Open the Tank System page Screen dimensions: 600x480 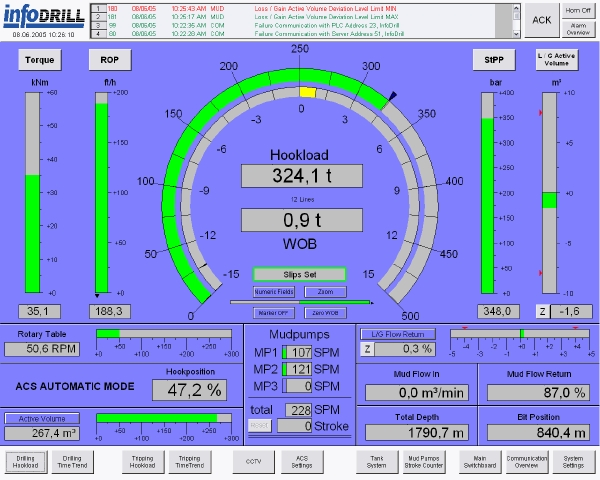coord(377,462)
